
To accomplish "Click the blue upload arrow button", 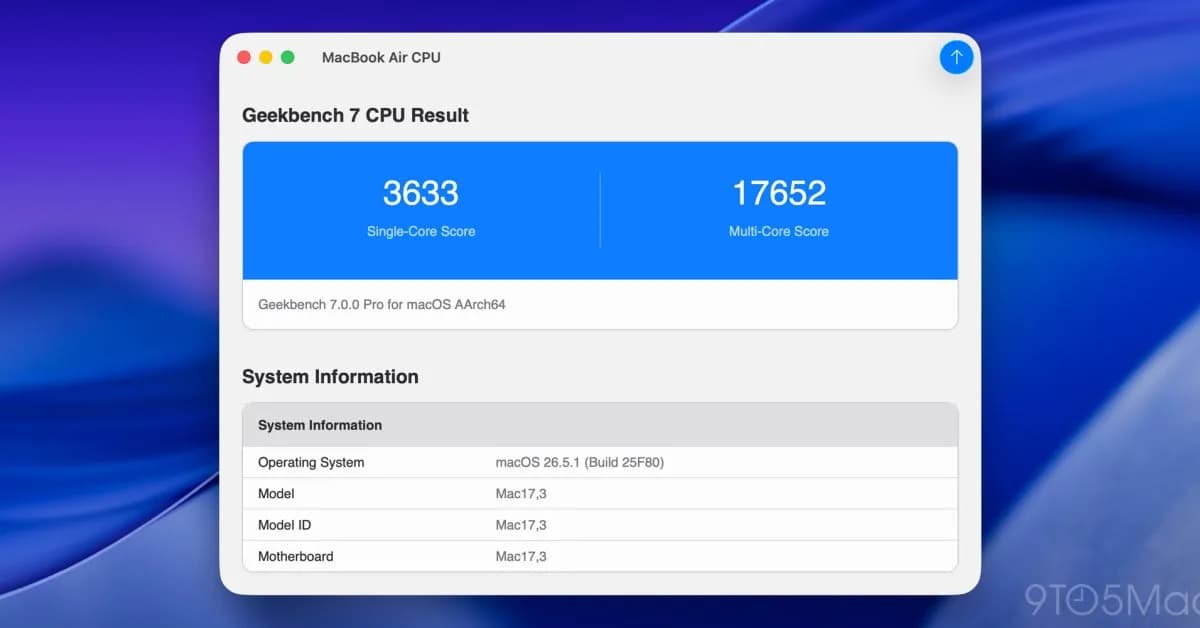I will 956,57.
